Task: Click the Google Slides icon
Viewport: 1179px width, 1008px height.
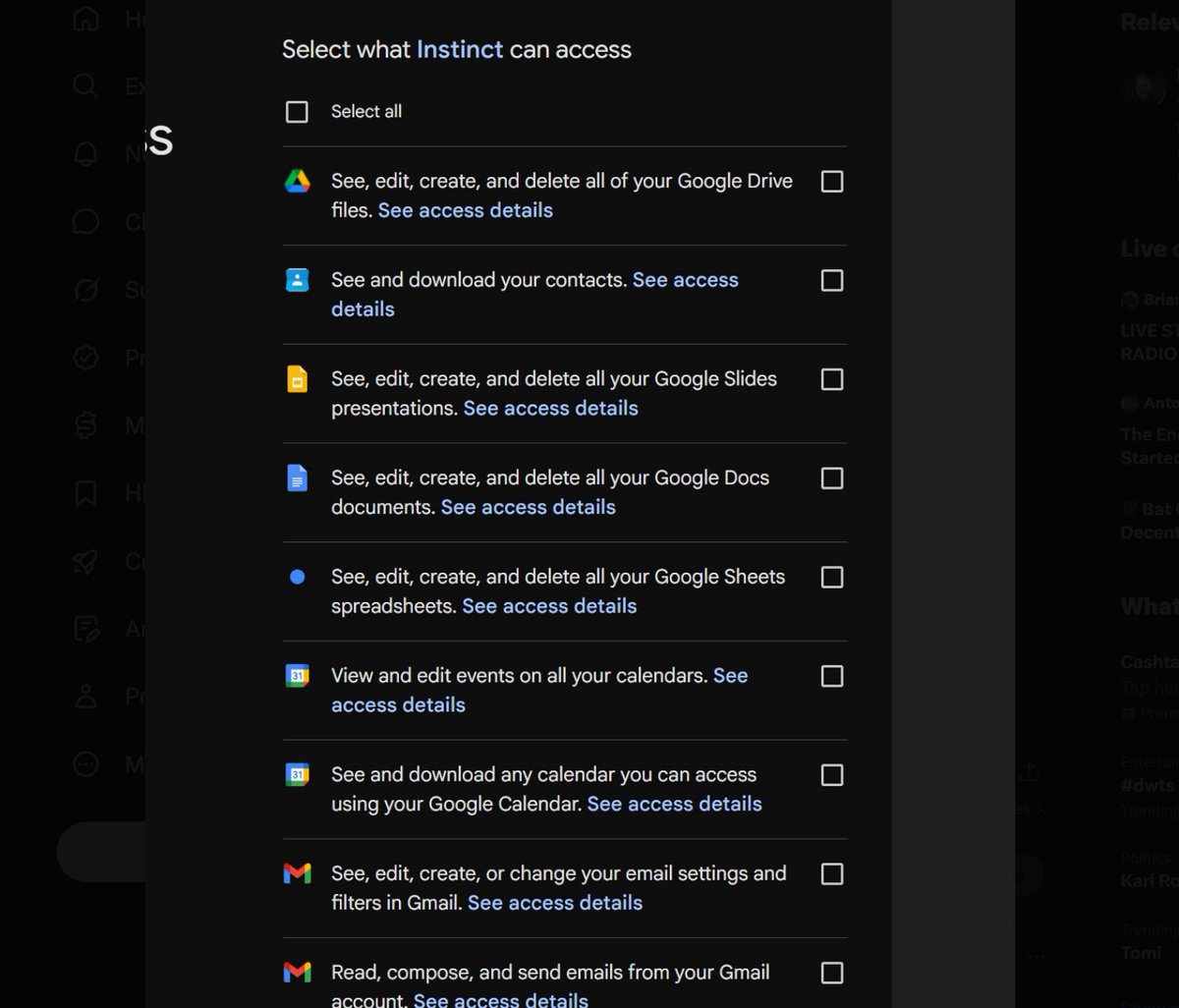Action: point(297,379)
